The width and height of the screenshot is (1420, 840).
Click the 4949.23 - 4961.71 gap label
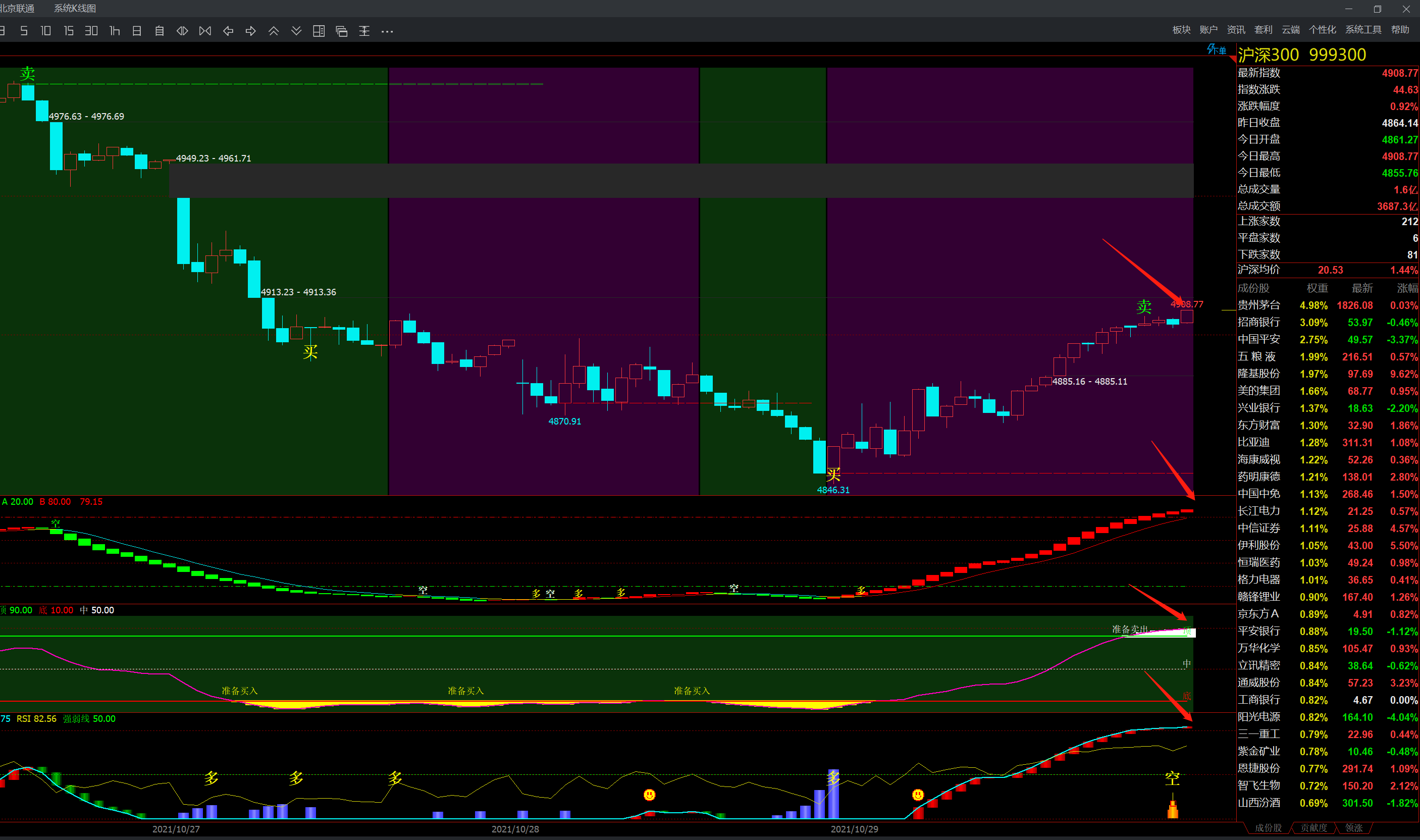tap(214, 158)
